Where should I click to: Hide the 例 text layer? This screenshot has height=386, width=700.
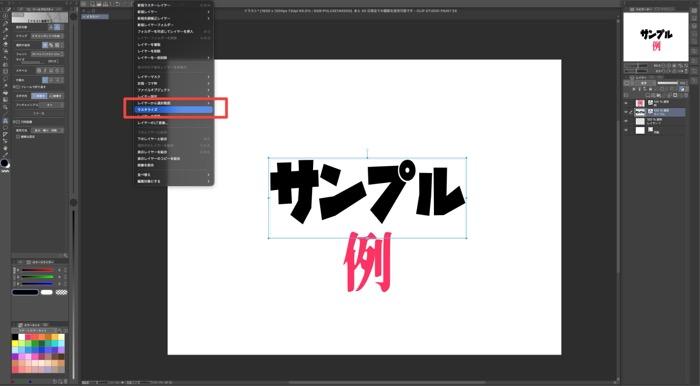tap(626, 103)
